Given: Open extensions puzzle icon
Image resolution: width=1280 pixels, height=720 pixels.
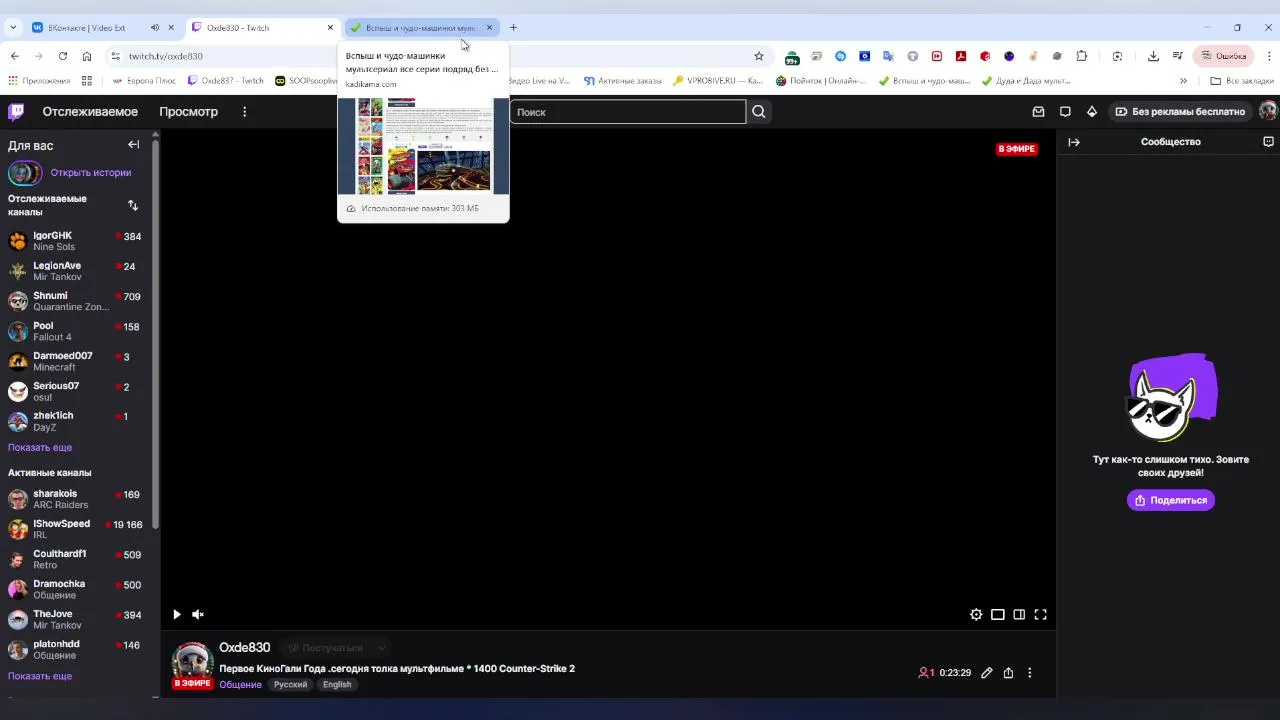Looking at the screenshot, I should [x=1082, y=56].
